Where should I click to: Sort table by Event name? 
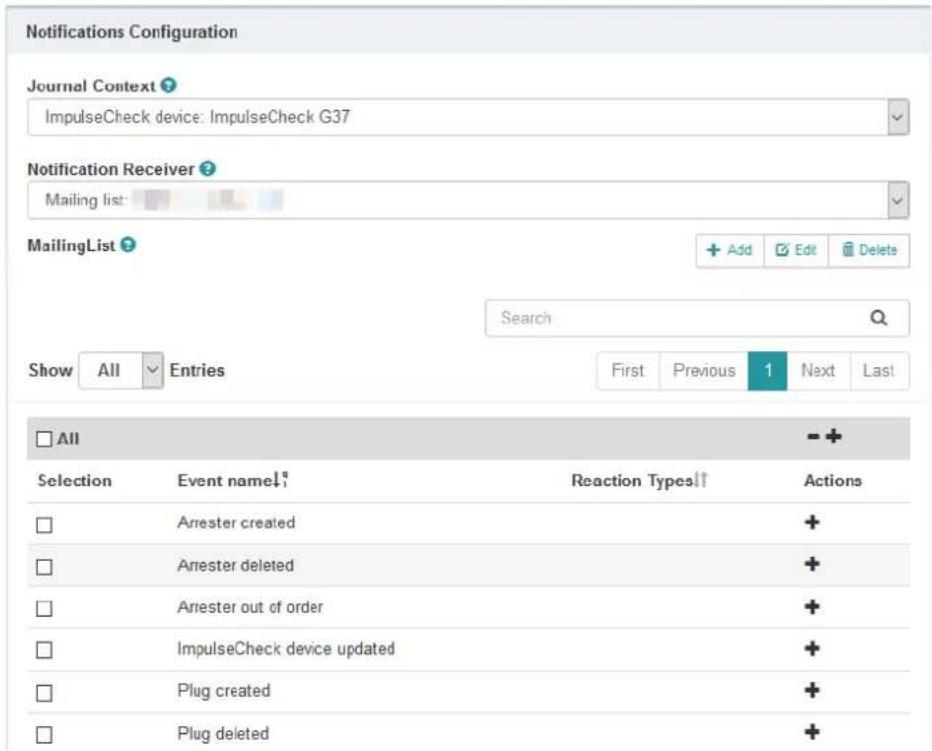point(233,480)
